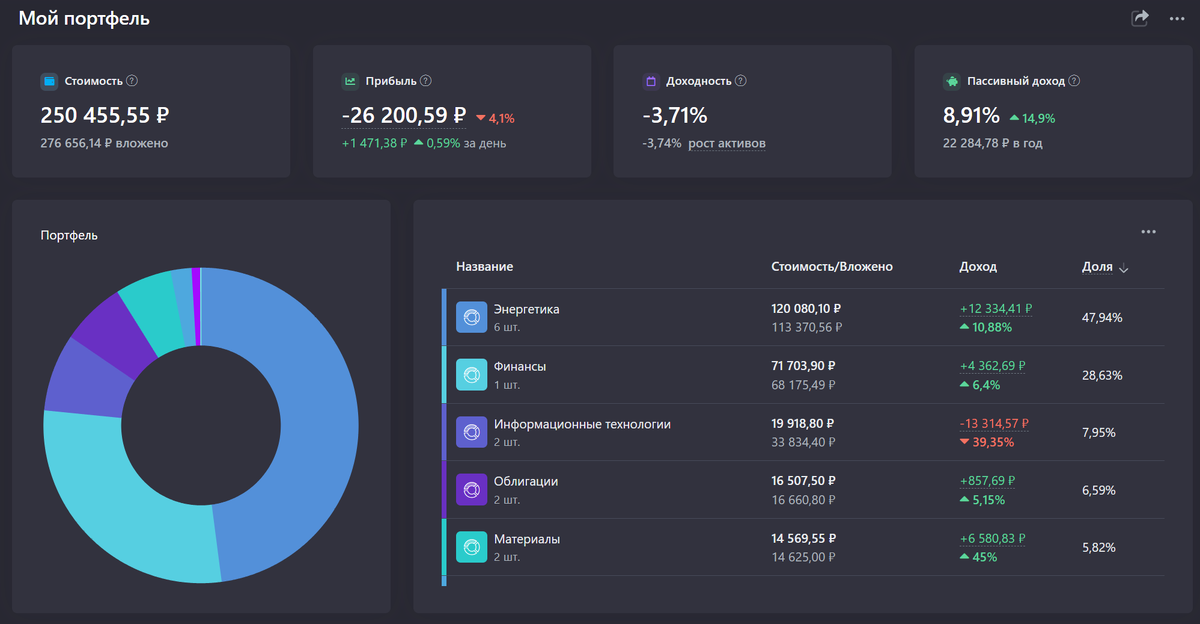The height and width of the screenshot is (624, 1200).
Task: Click the 22 284,78 ₽ в год text
Action: (994, 143)
